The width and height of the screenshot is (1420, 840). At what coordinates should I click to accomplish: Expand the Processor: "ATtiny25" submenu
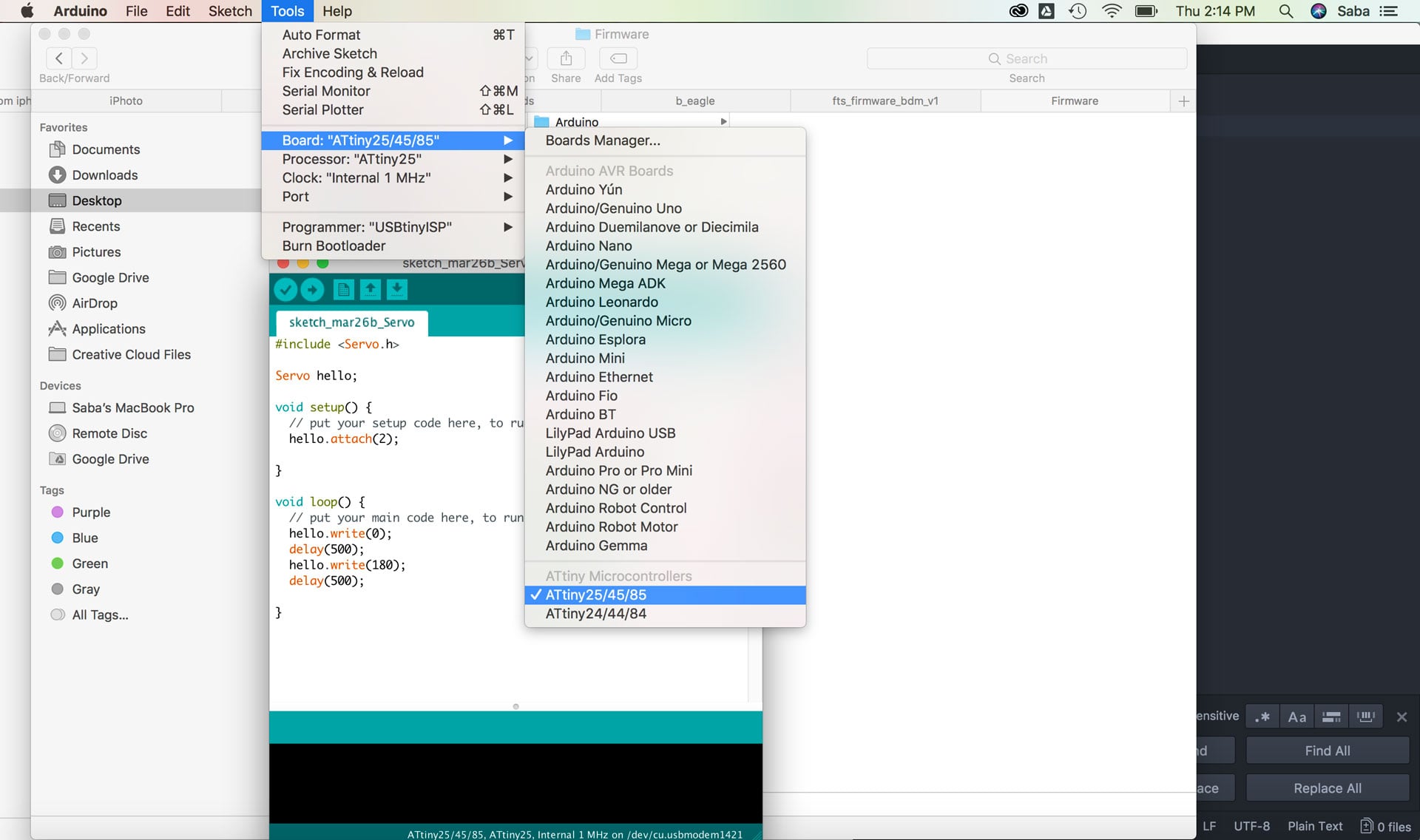[x=393, y=159]
